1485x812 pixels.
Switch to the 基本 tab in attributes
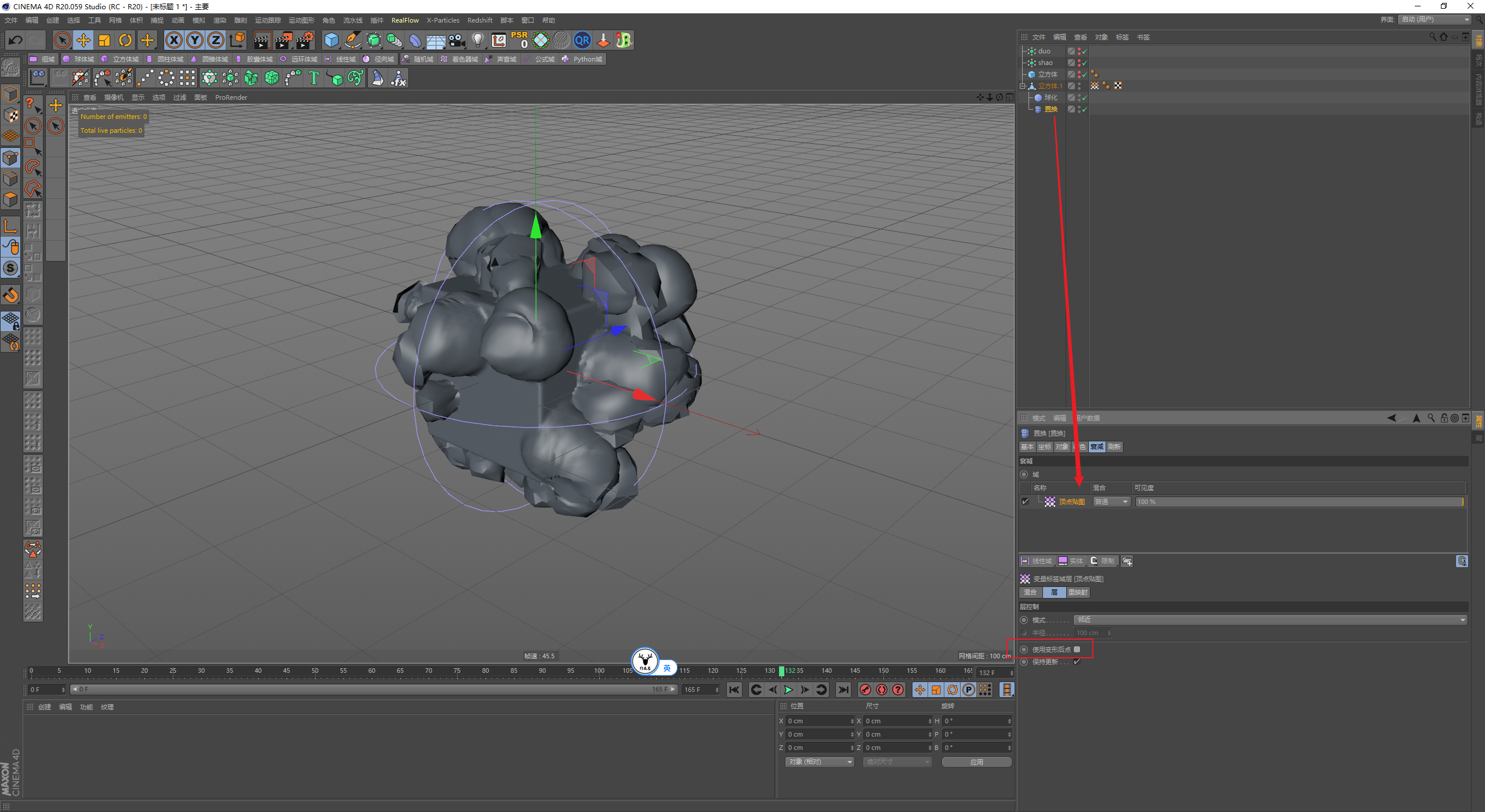(x=1027, y=447)
